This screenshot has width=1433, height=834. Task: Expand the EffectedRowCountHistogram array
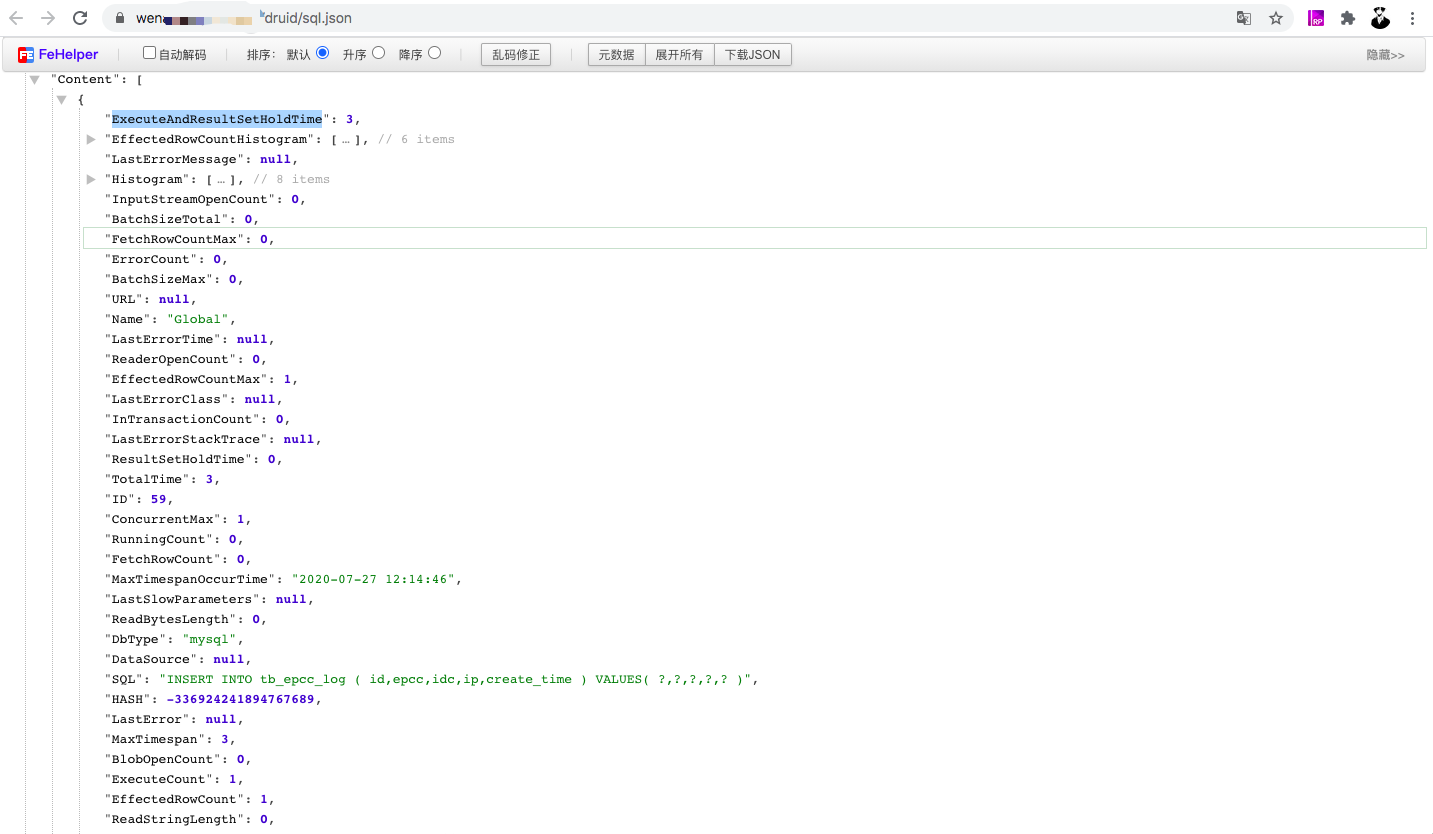point(91,139)
